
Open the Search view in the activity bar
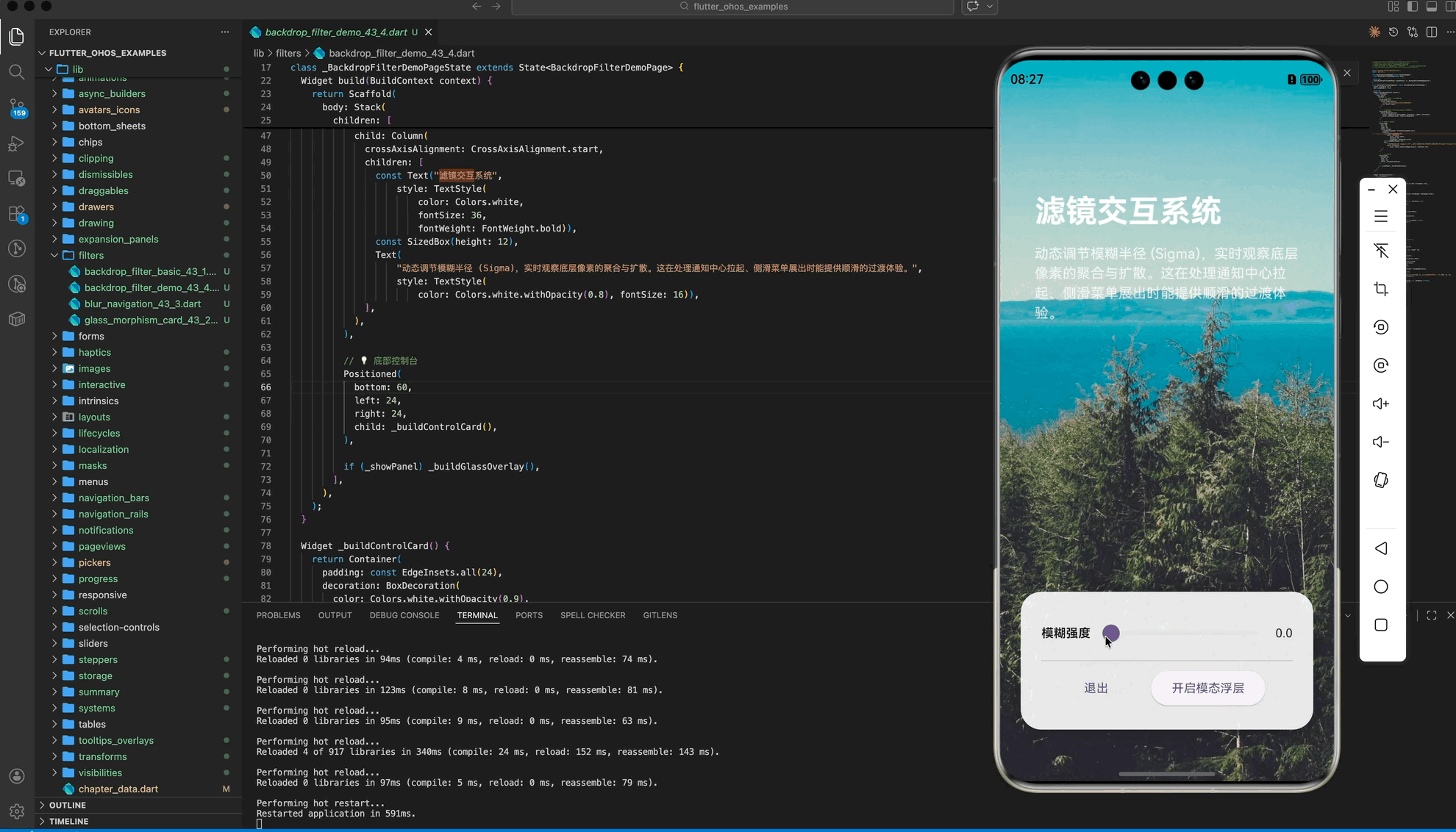16,72
